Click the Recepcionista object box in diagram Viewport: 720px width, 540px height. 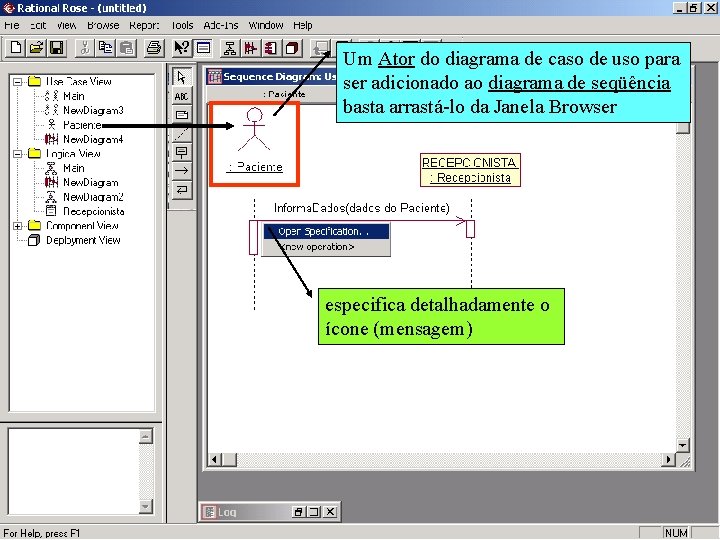pyautogui.click(x=470, y=170)
